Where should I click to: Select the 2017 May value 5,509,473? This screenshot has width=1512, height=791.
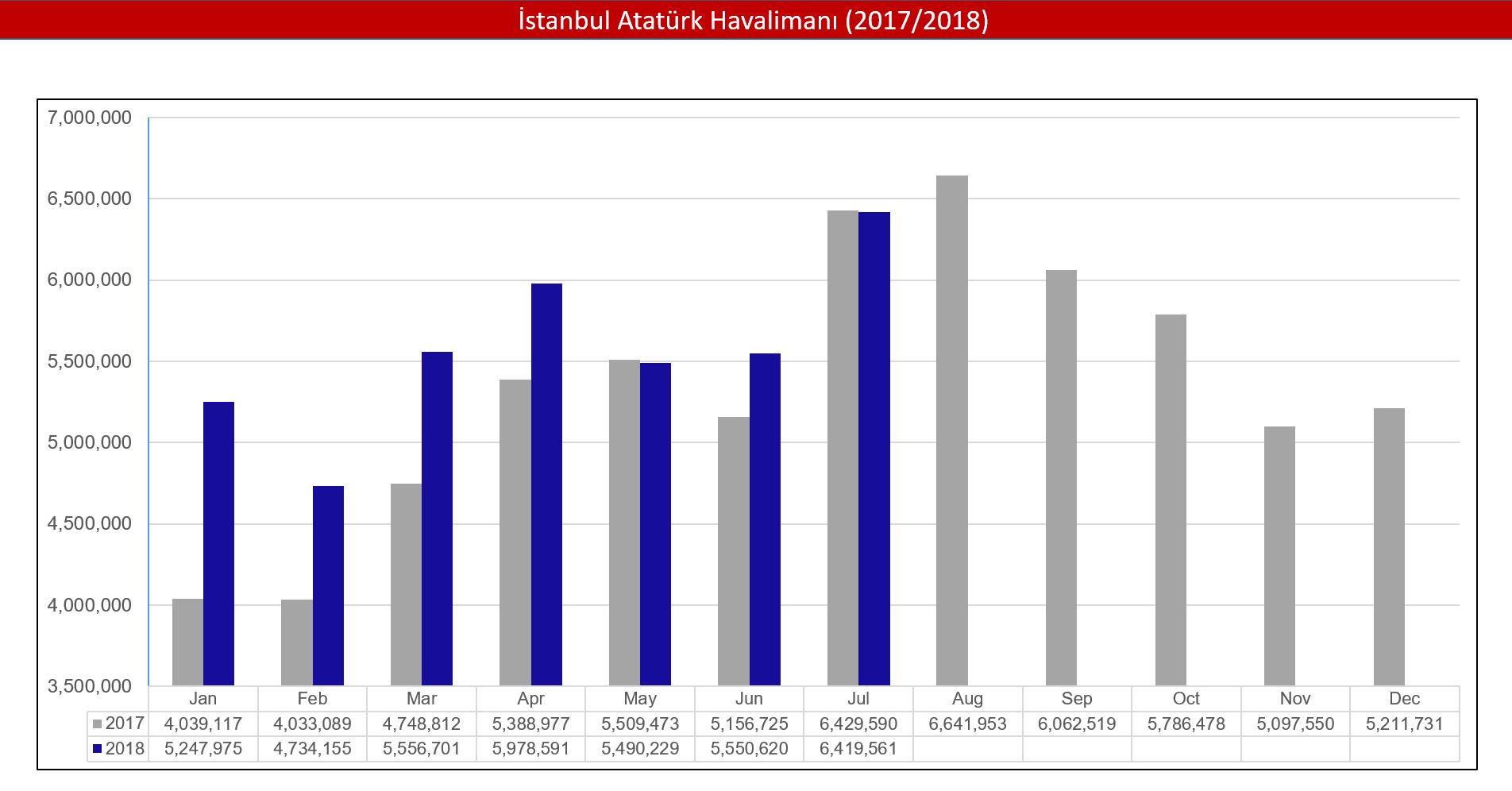point(640,724)
